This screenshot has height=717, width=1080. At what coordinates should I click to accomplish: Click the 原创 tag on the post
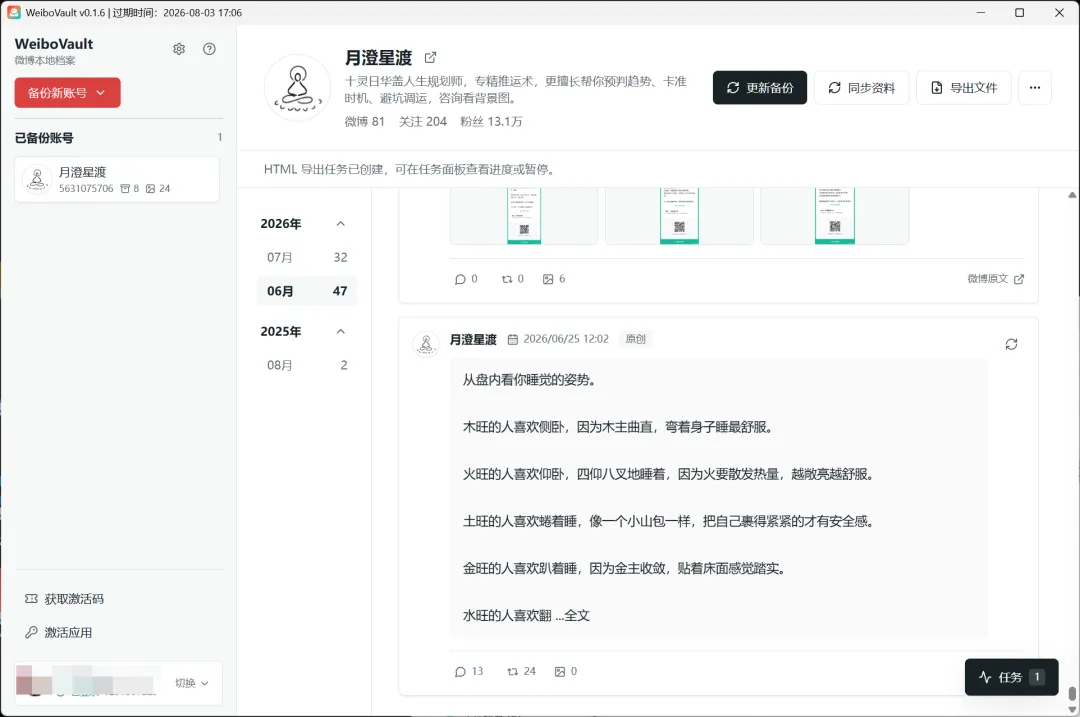point(635,339)
